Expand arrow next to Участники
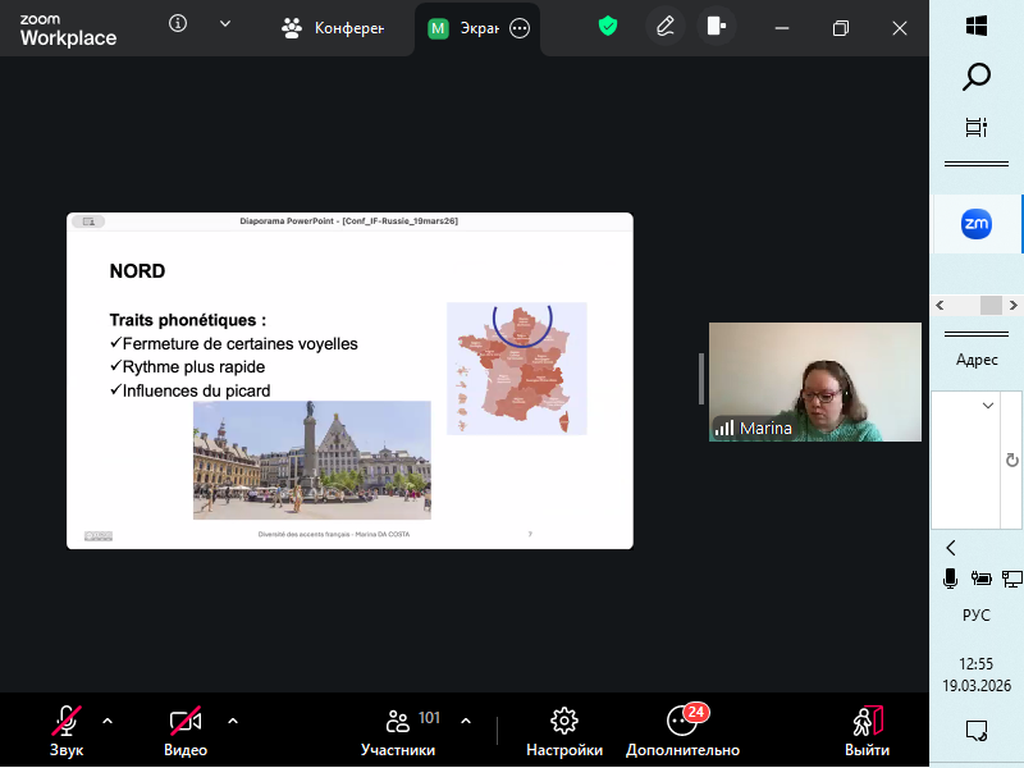 466,720
